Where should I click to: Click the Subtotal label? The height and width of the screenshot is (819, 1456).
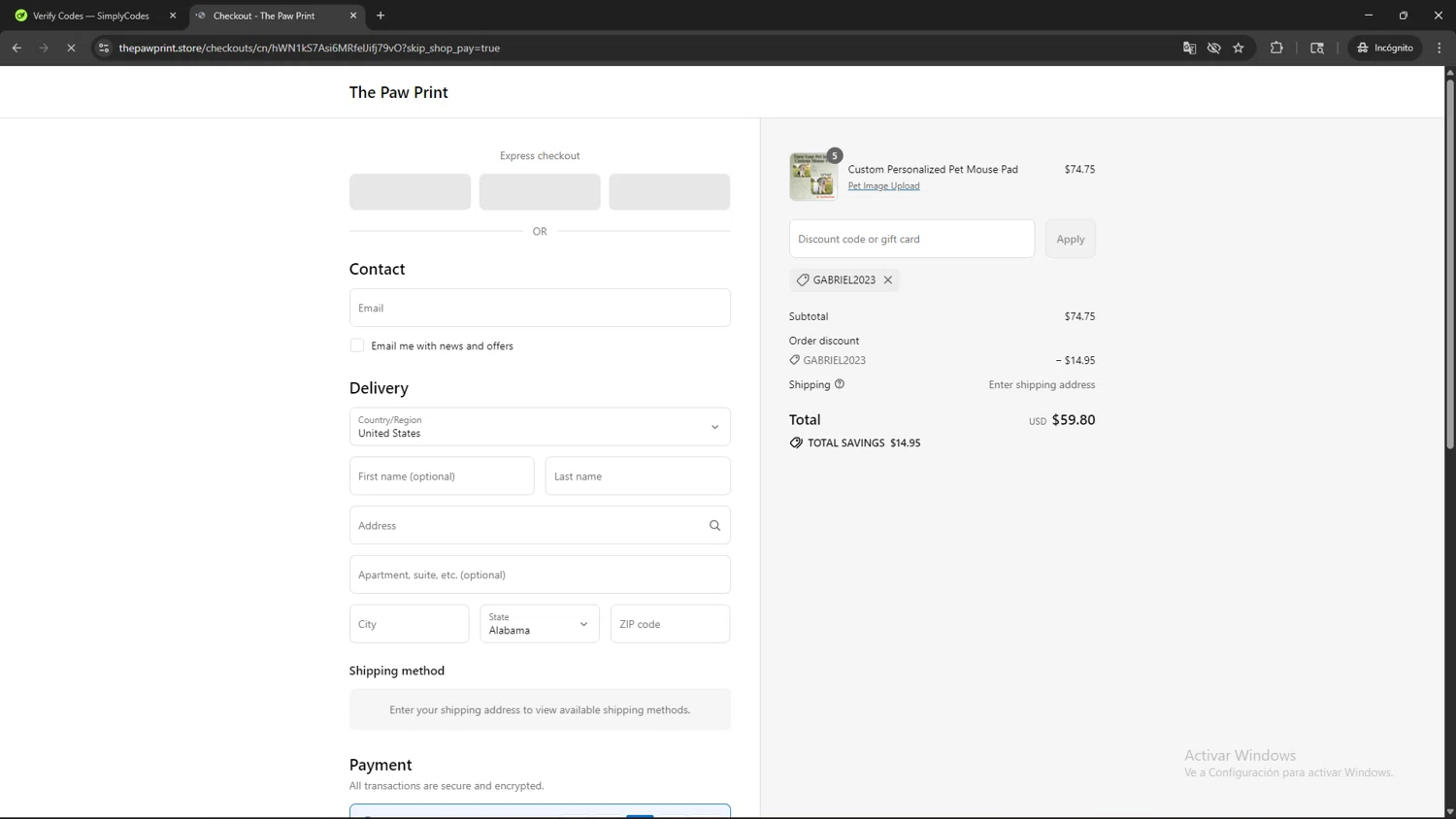coord(809,316)
